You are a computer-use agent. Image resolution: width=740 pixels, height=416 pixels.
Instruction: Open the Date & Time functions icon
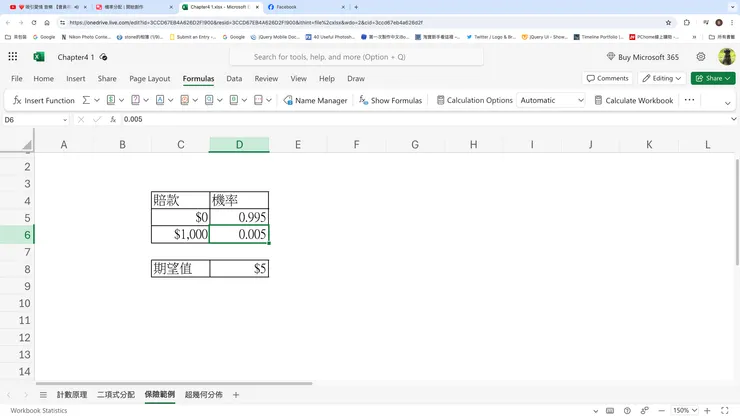pos(185,100)
